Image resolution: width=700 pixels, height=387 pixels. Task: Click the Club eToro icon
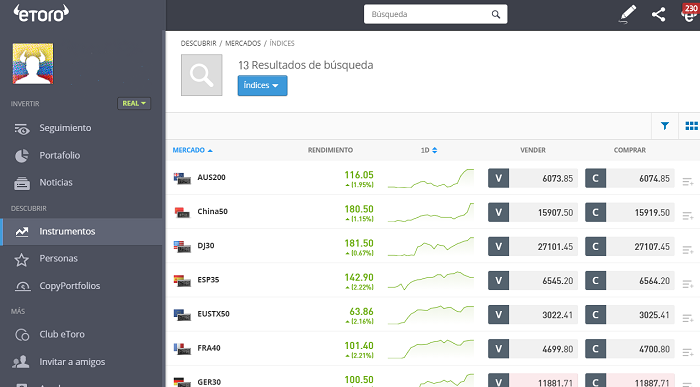pos(22,335)
